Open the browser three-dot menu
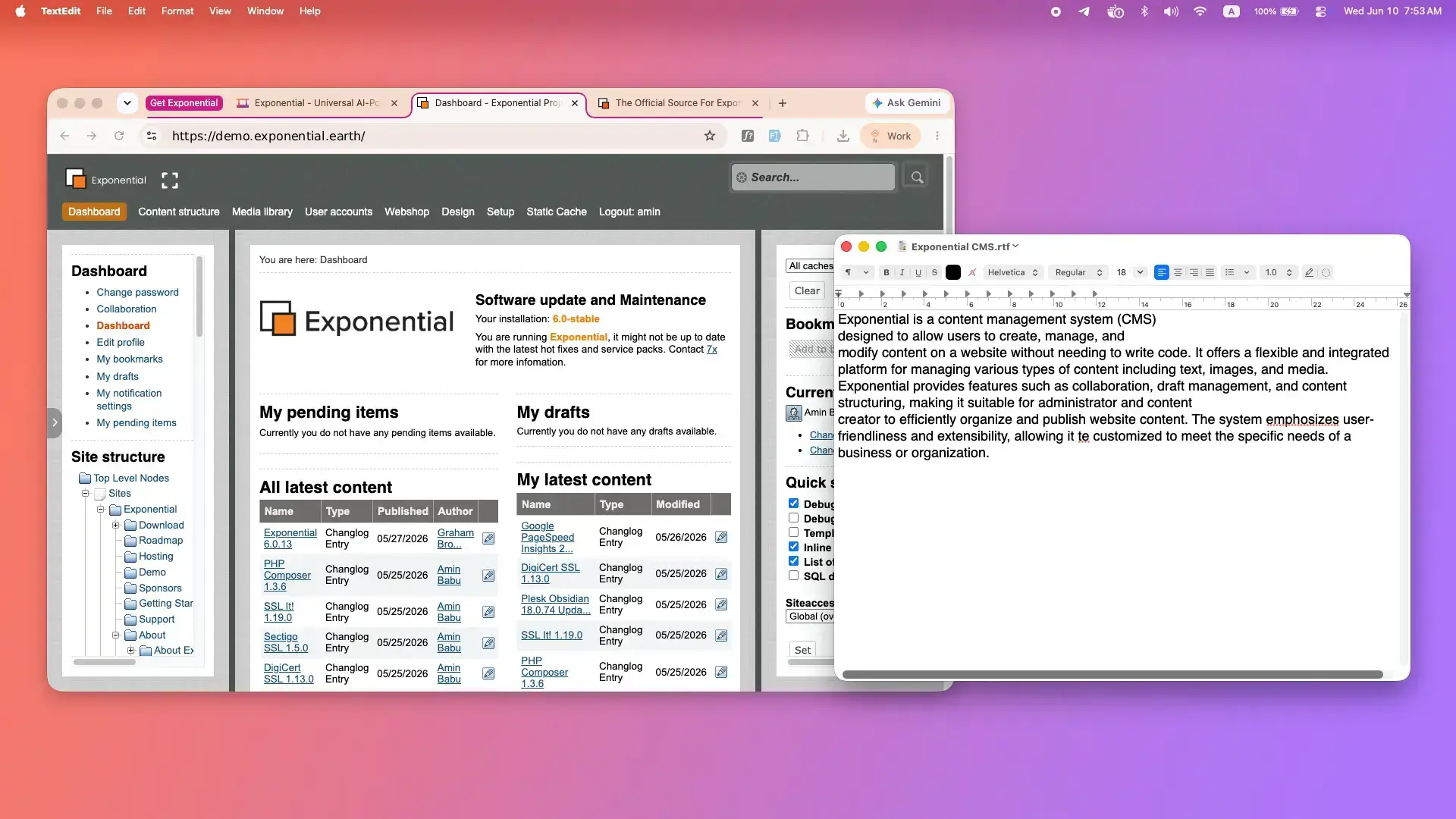This screenshot has width=1456, height=819. (937, 136)
